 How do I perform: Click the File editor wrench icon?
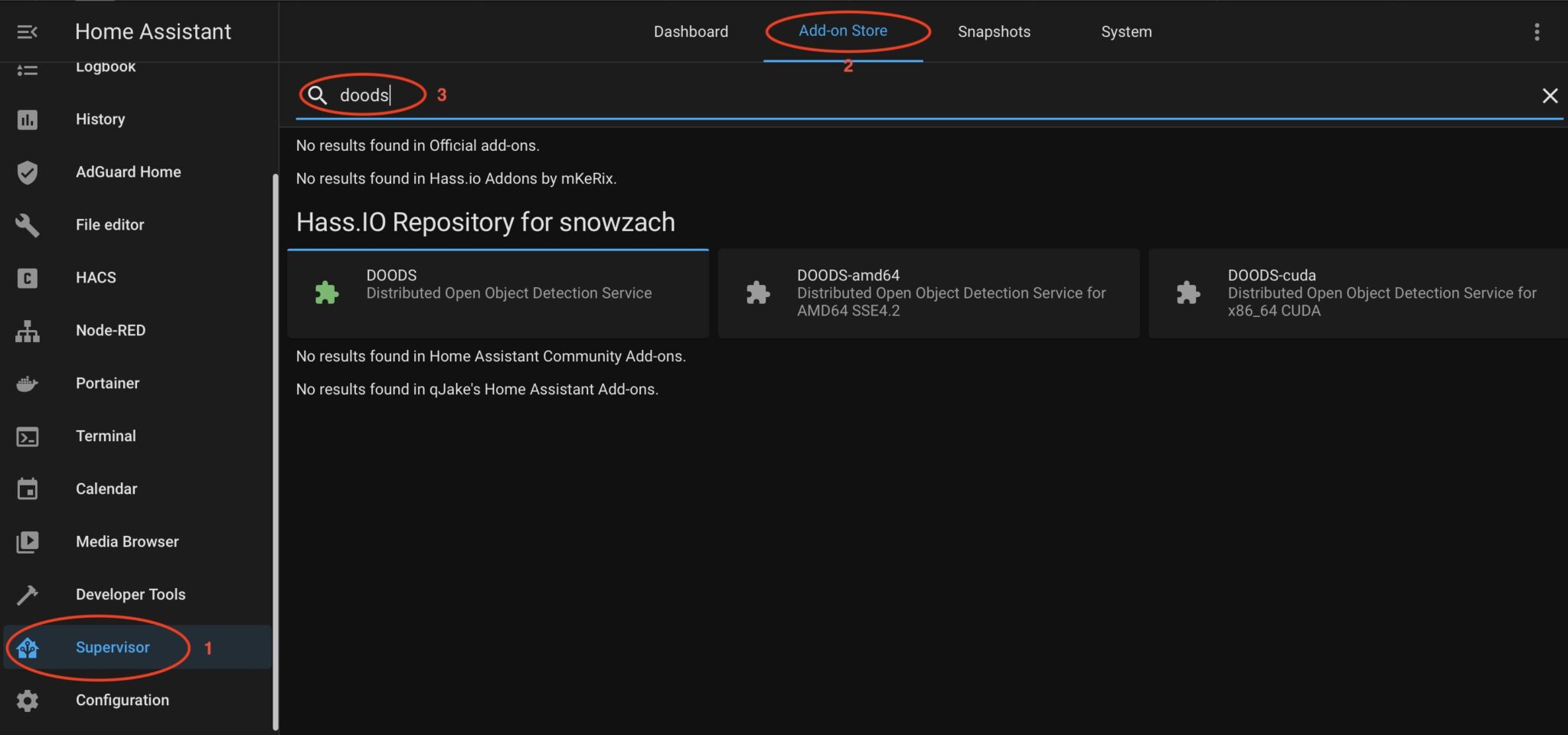click(28, 225)
